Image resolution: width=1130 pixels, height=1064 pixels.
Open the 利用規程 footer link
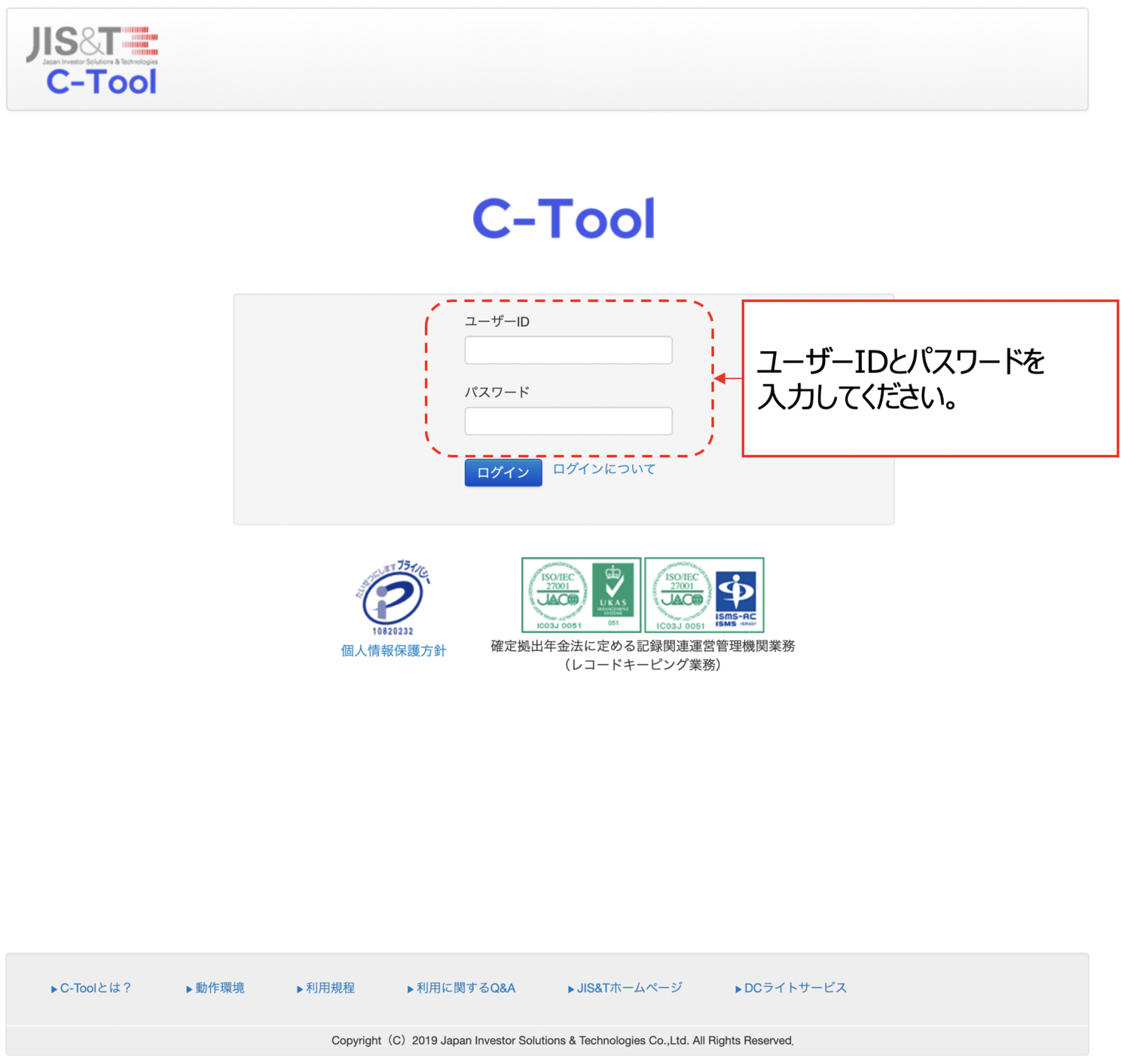click(326, 988)
